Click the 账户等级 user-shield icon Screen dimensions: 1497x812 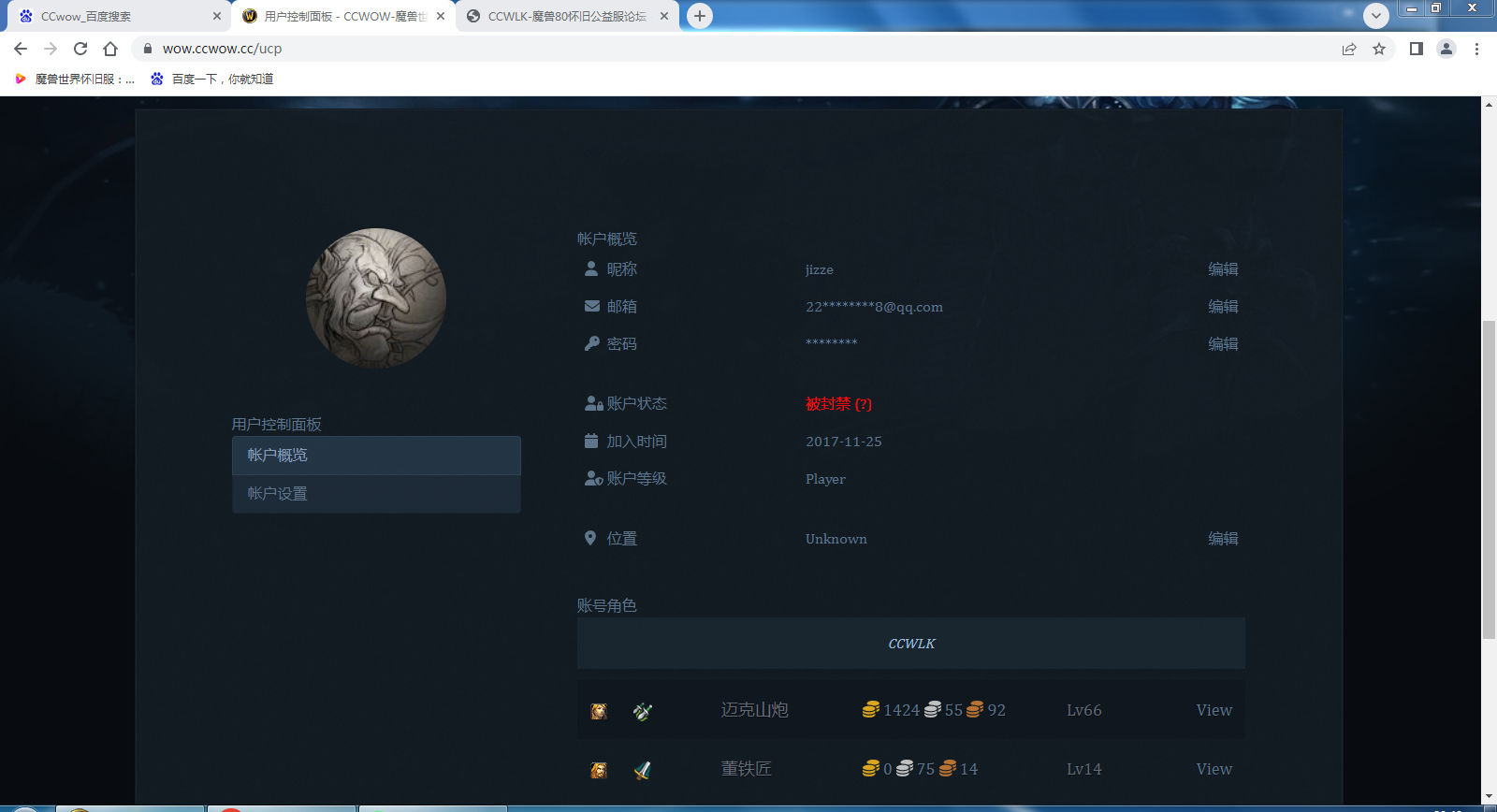pyautogui.click(x=593, y=478)
